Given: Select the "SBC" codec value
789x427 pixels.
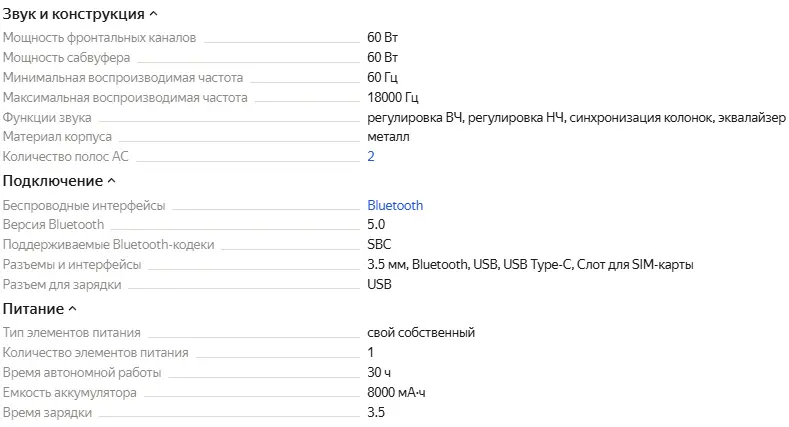Looking at the screenshot, I should 380,245.
